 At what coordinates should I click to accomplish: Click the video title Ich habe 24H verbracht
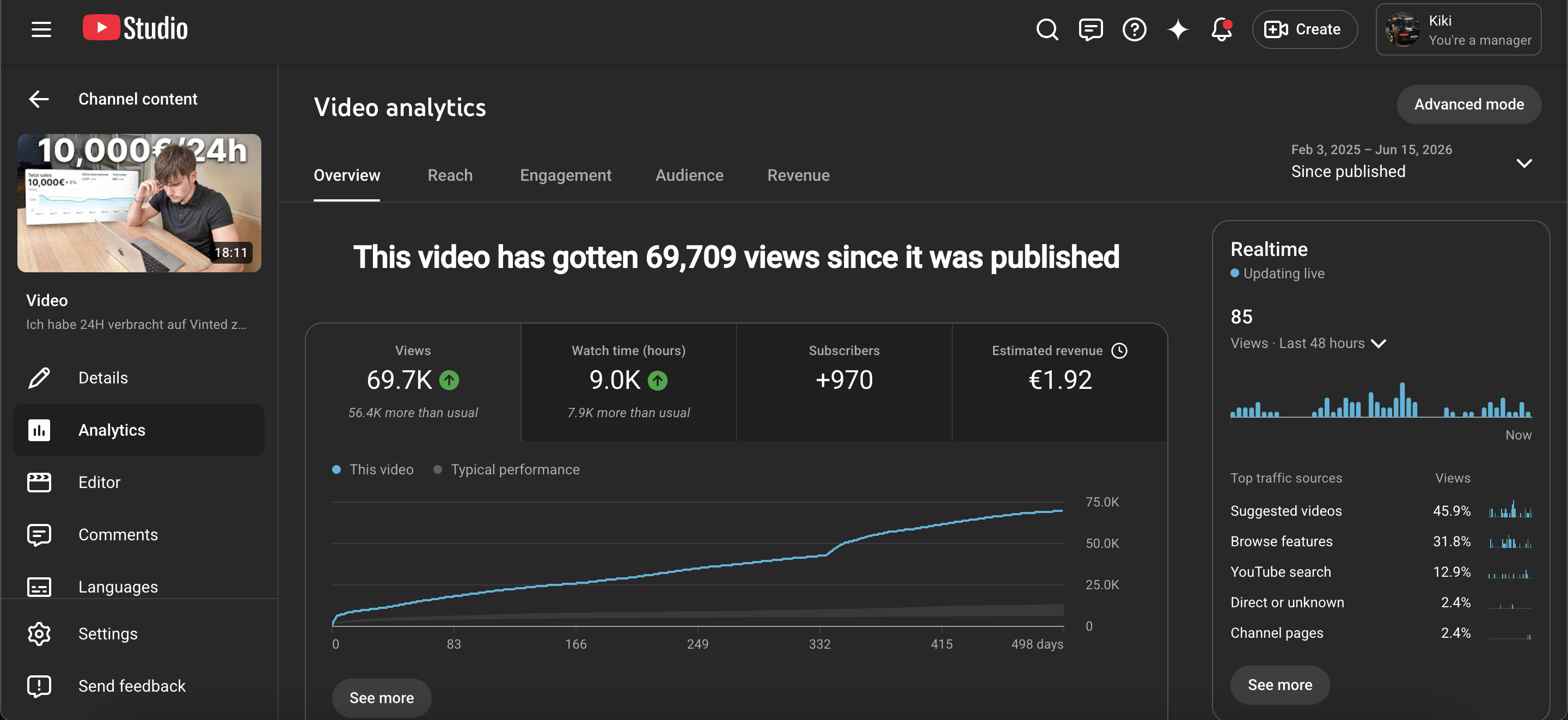click(136, 325)
